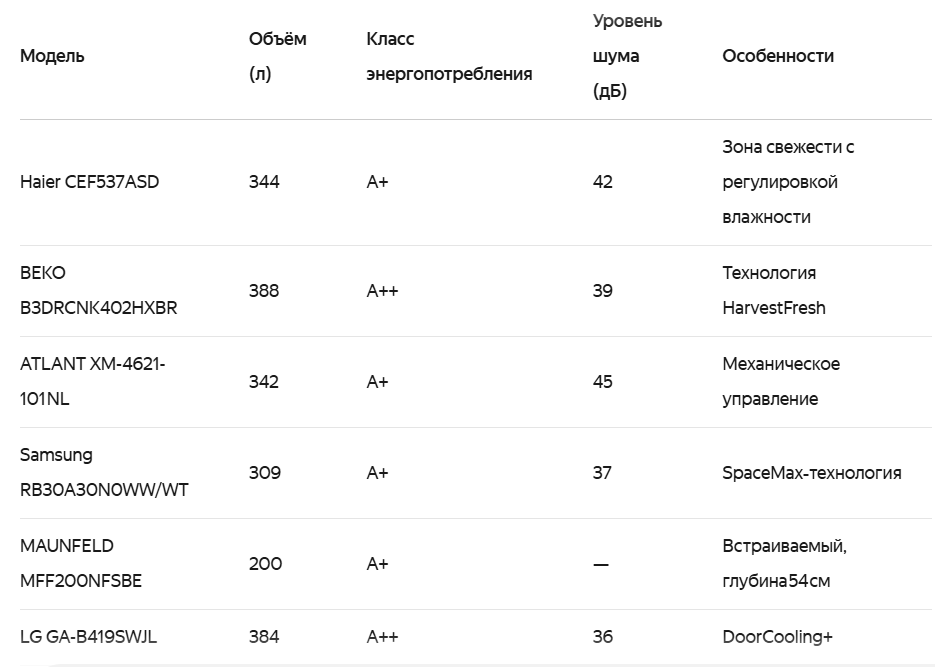Click LG GA-B419SWJL model name

pos(88,637)
